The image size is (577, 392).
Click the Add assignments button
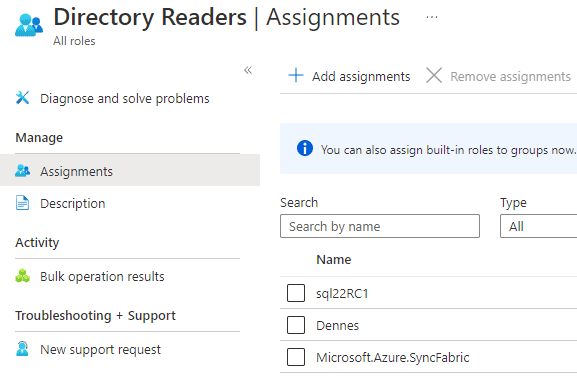pos(349,76)
